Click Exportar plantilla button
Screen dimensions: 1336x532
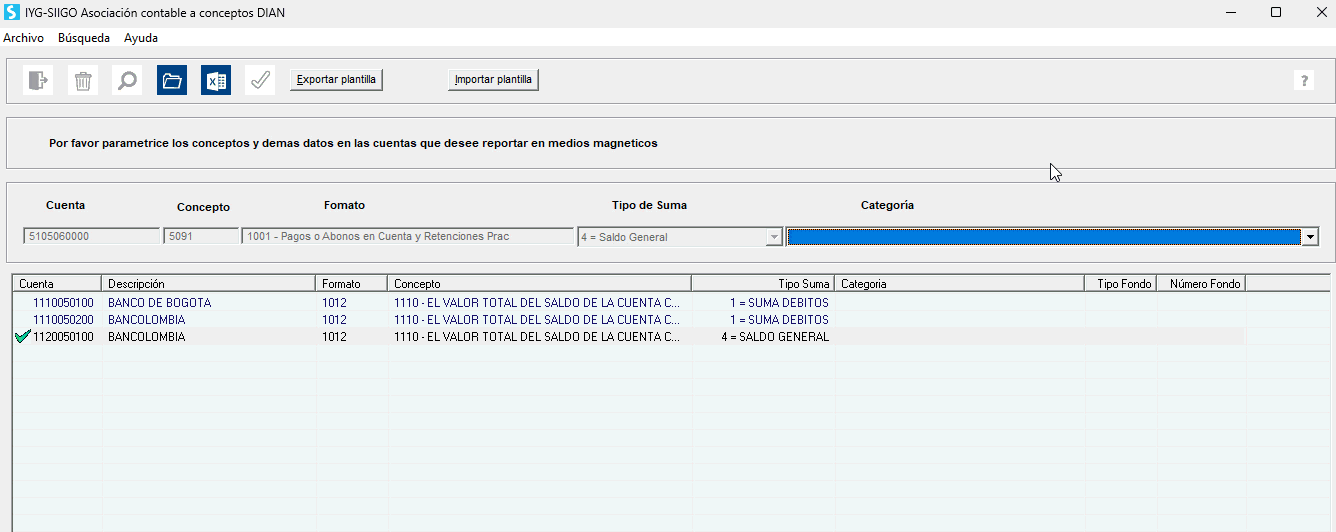(x=336, y=80)
